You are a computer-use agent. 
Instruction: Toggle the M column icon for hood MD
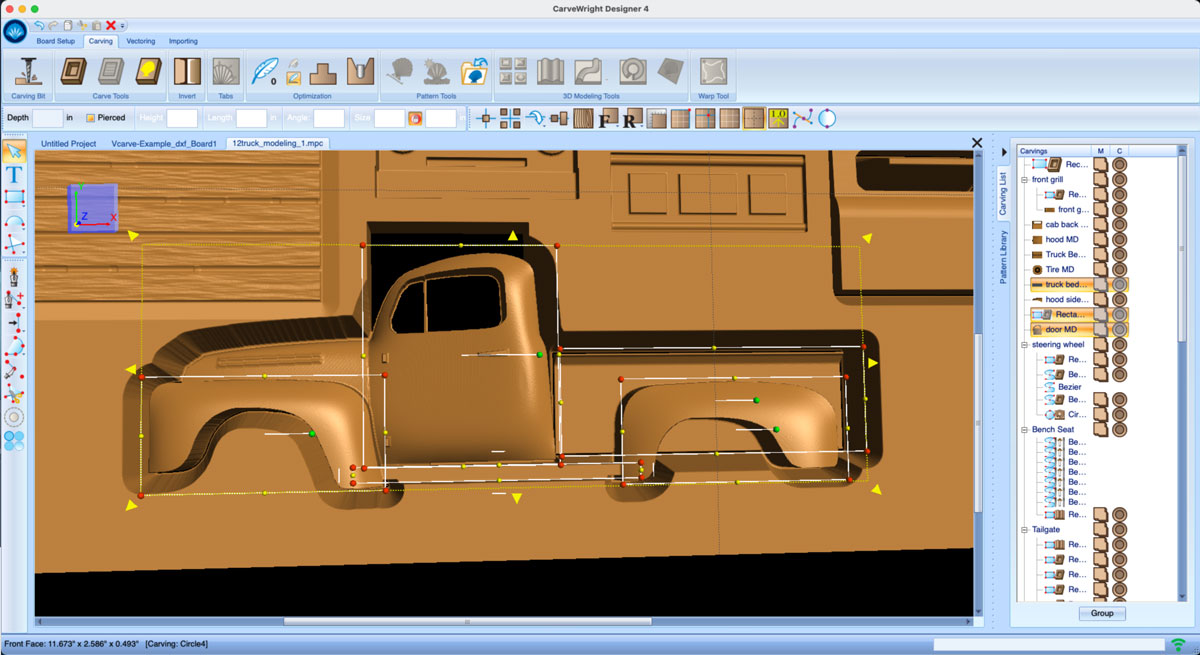pos(1101,240)
